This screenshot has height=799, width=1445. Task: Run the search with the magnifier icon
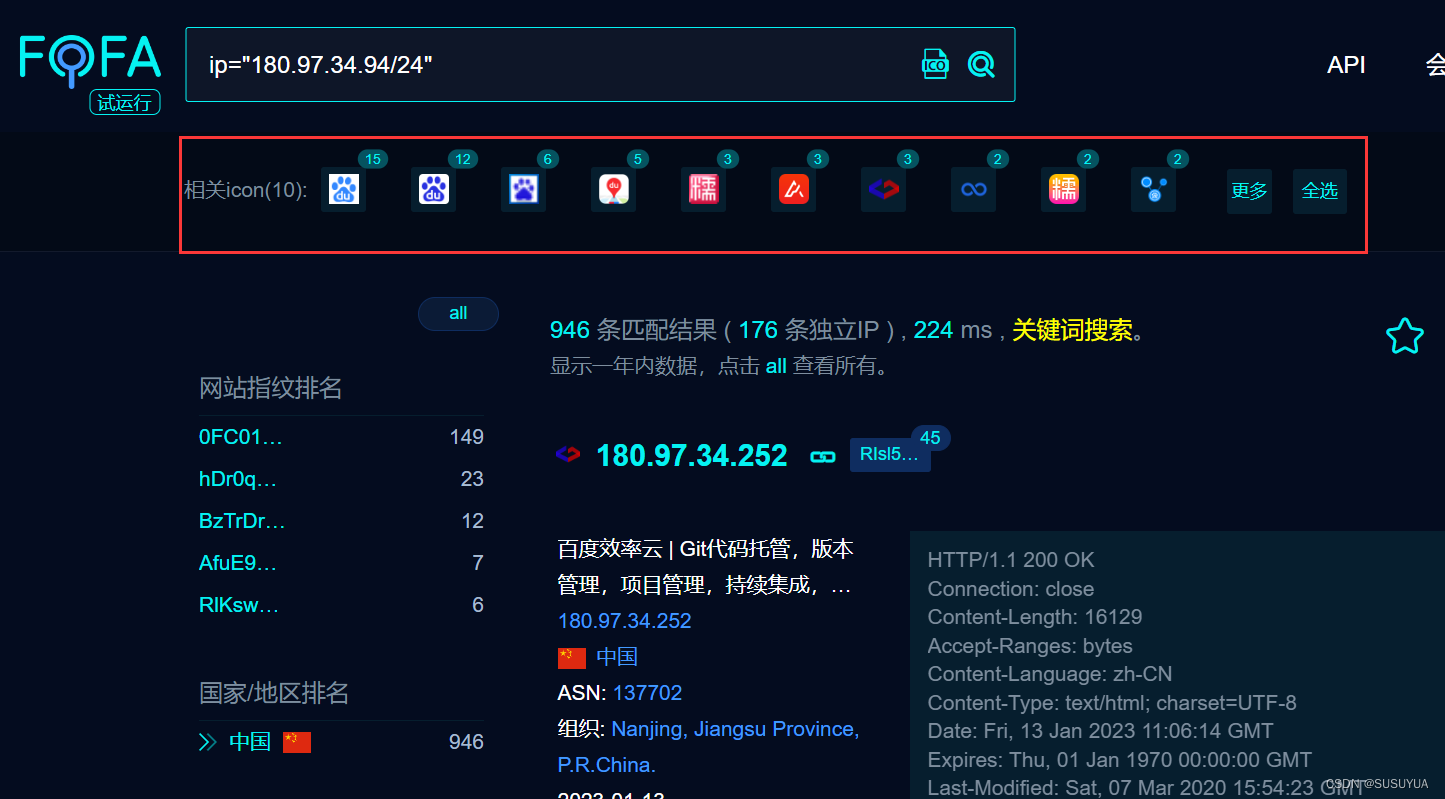982,64
